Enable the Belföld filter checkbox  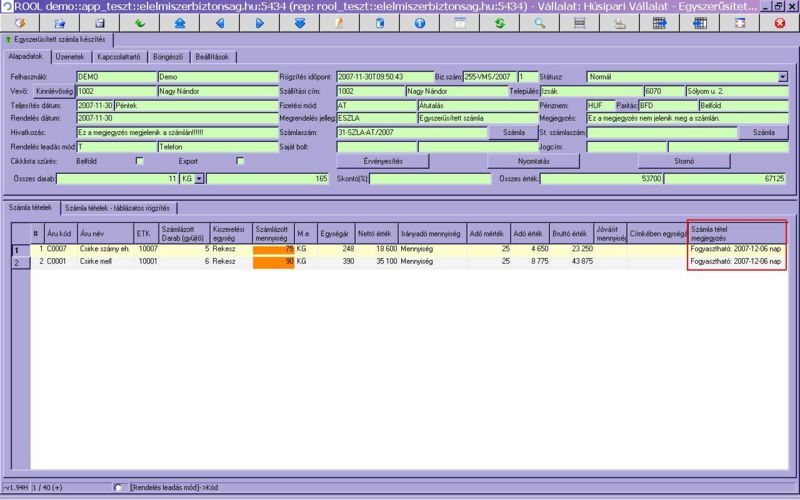[140, 160]
